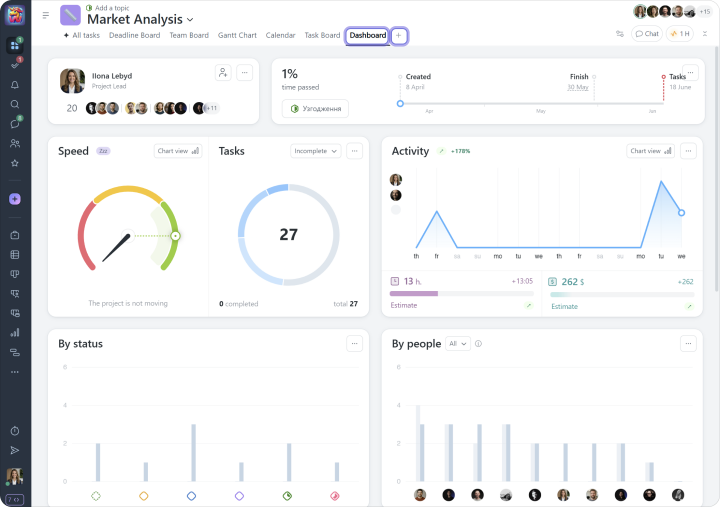Expand the Market Analysis project dropdown
This screenshot has width=720, height=507.
point(190,20)
